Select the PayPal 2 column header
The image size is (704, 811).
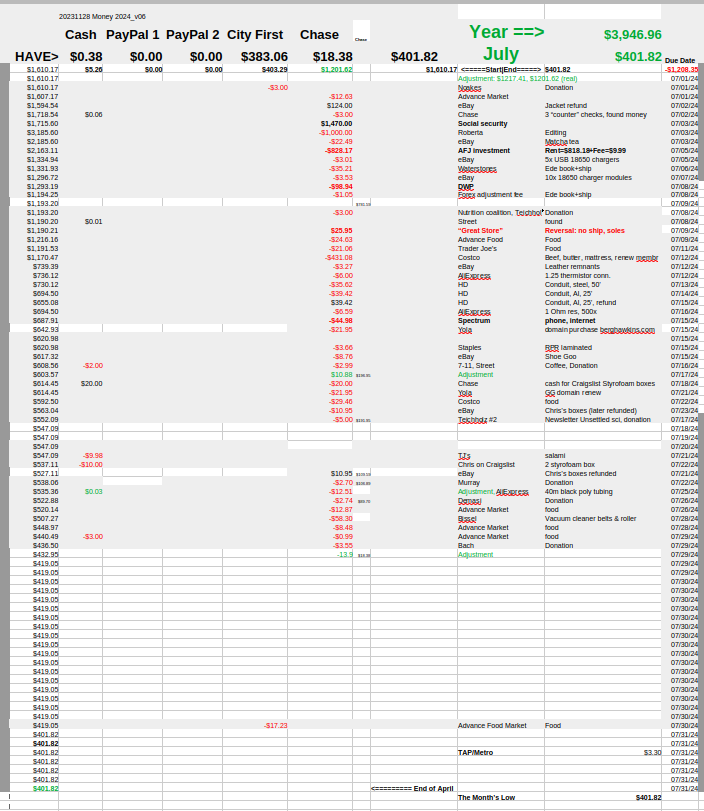coord(192,35)
